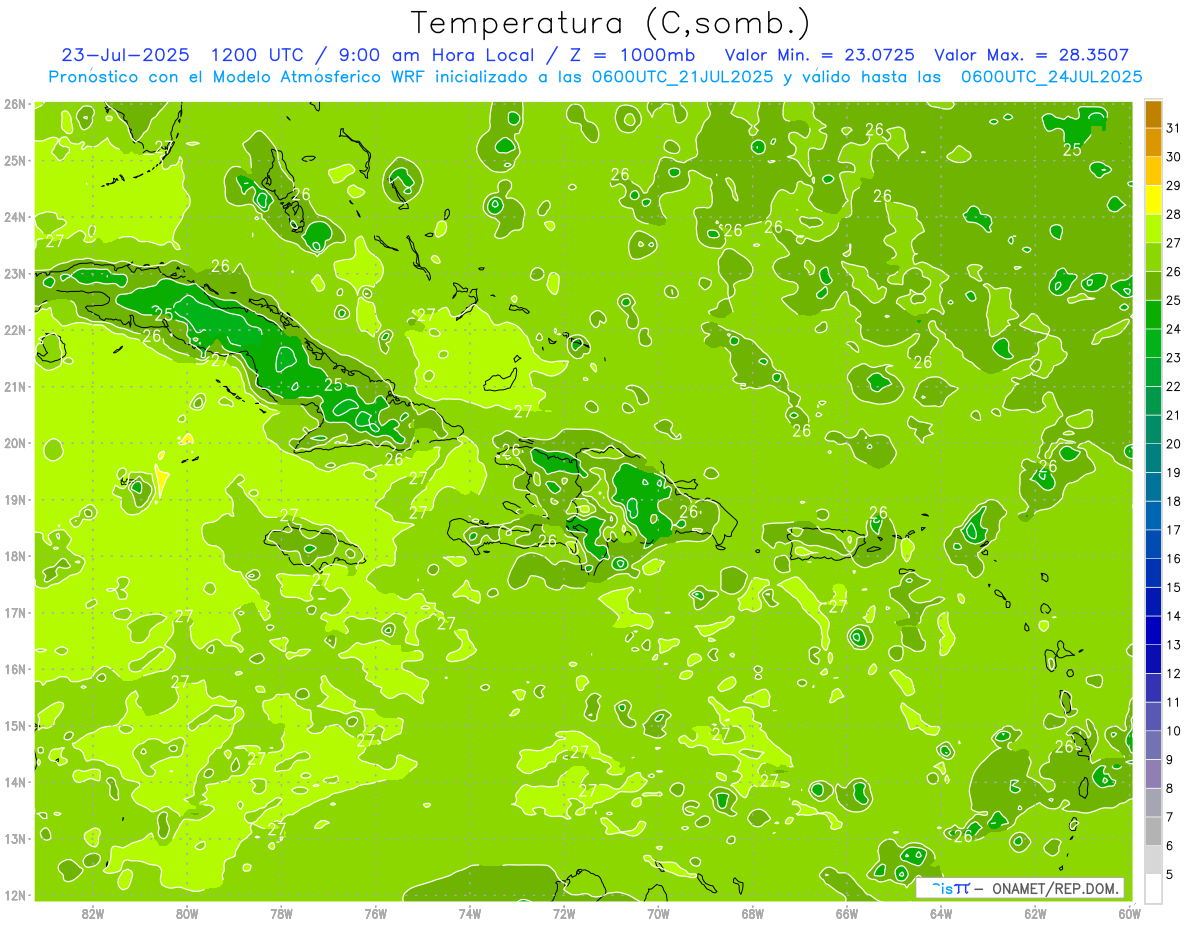The height and width of the screenshot is (927, 1200).
Task: Click the '72W' longitude axis label
Action: click(564, 913)
